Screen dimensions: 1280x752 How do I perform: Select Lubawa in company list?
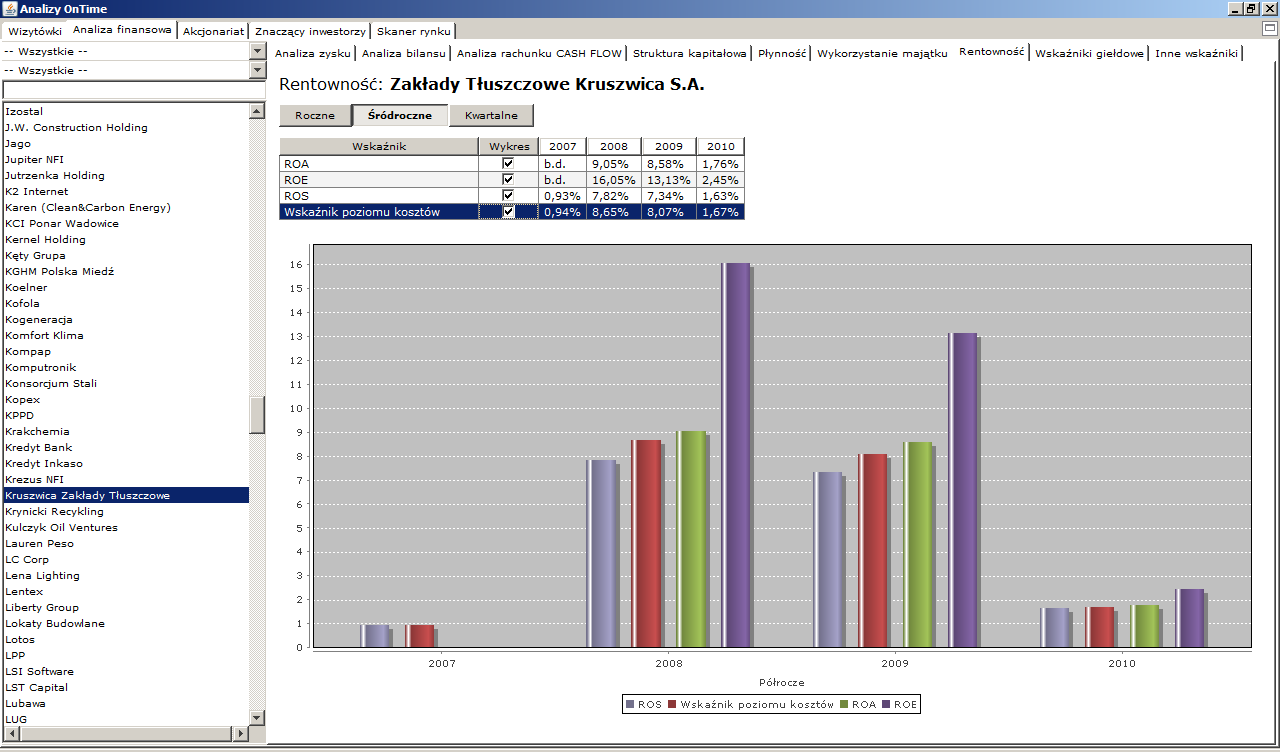tap(125, 703)
